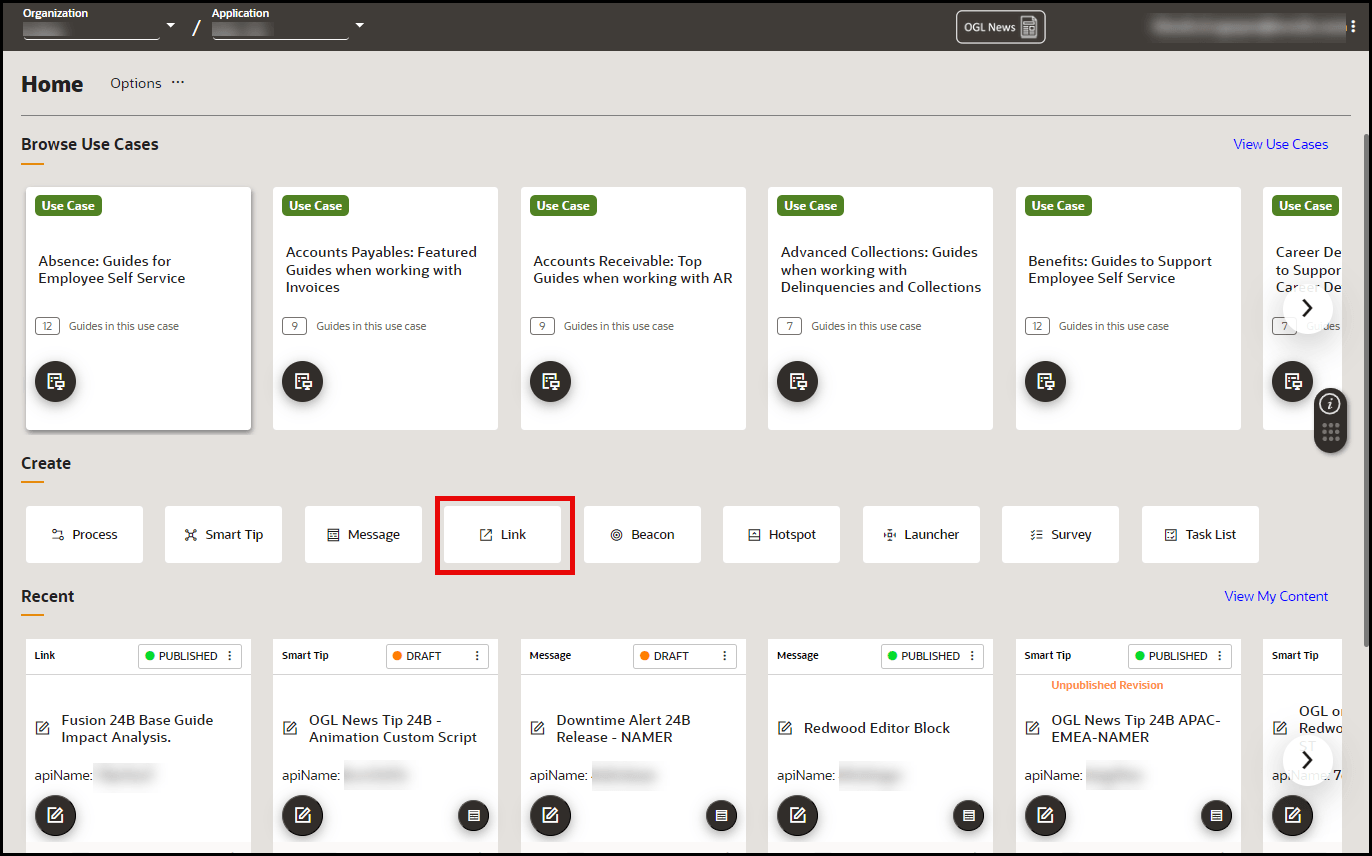
Task: Click round edit button on Redwood Editor Block card
Action: [x=797, y=815]
